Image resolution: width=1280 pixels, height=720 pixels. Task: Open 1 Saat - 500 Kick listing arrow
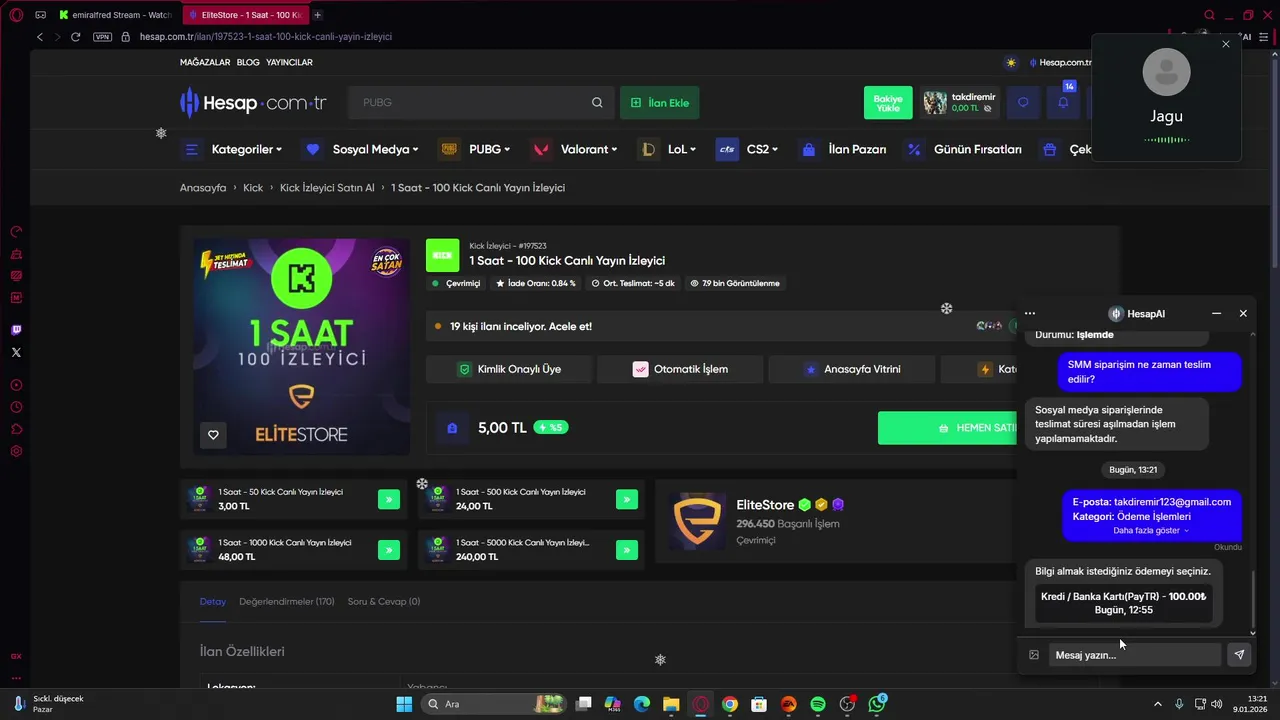627,499
